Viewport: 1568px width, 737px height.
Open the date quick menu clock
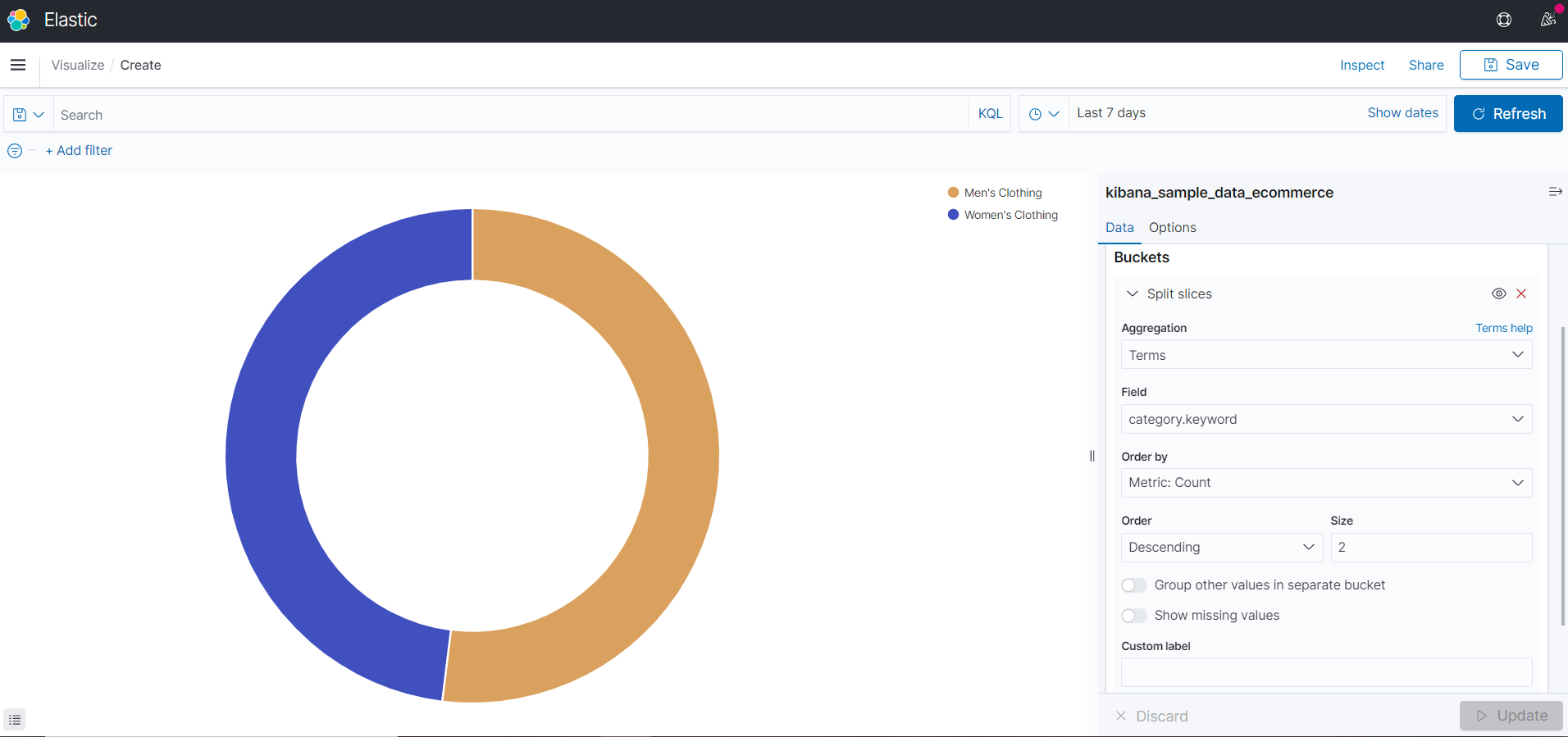pyautogui.click(x=1044, y=114)
